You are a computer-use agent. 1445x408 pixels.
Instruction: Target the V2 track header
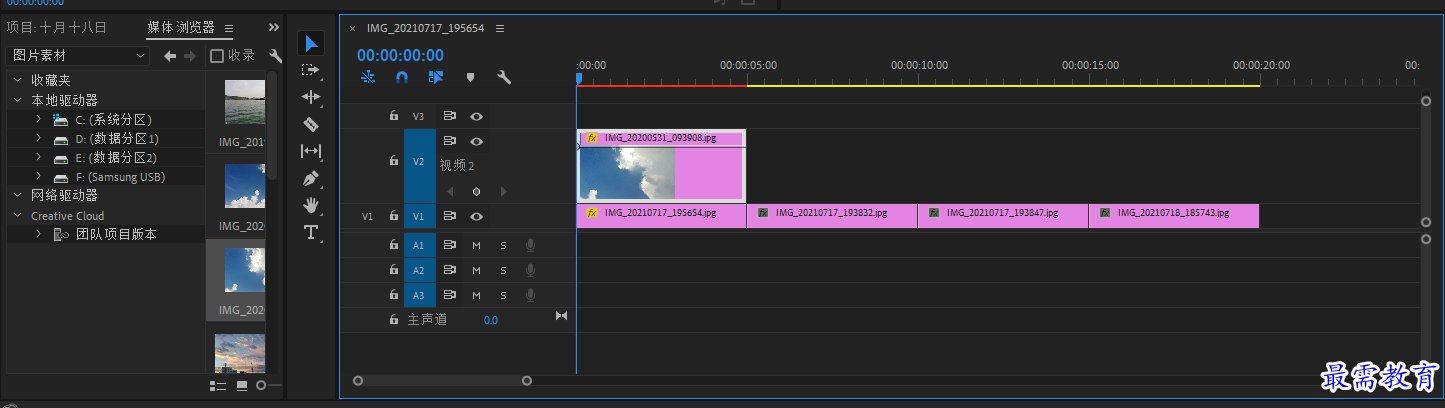419,166
